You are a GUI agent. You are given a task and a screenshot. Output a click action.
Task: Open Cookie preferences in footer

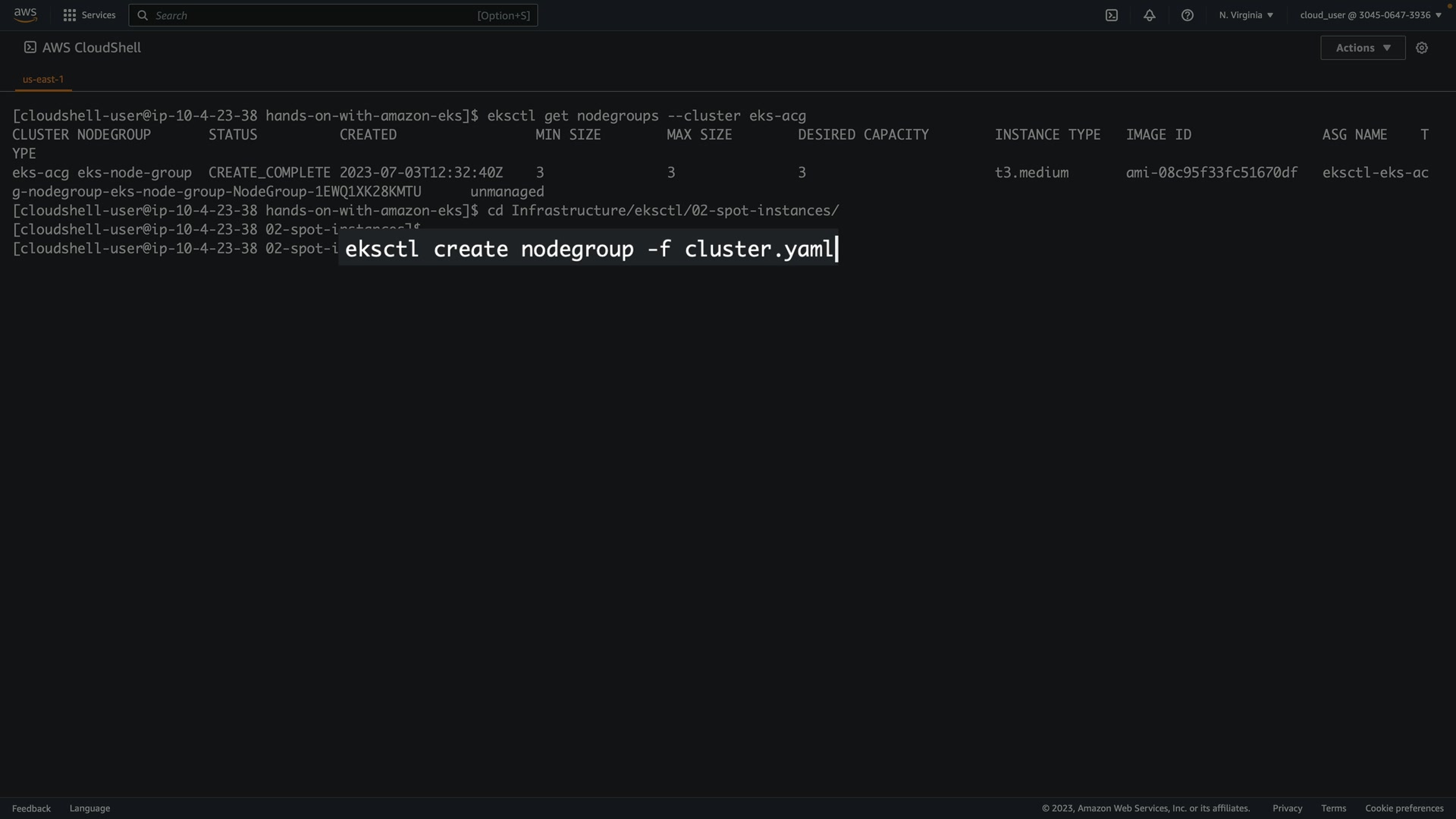pos(1404,808)
